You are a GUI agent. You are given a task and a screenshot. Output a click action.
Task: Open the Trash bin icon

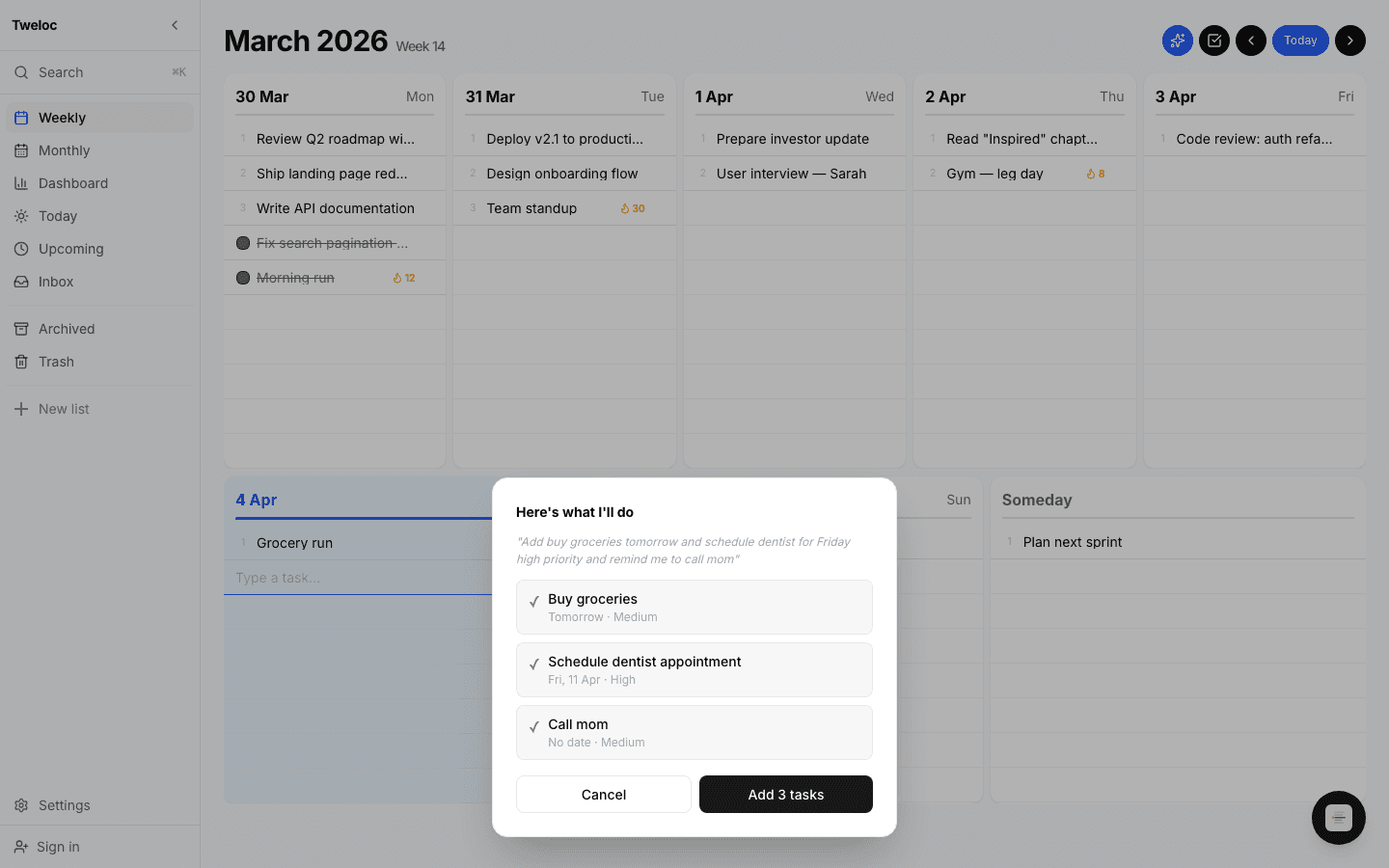pos(20,362)
